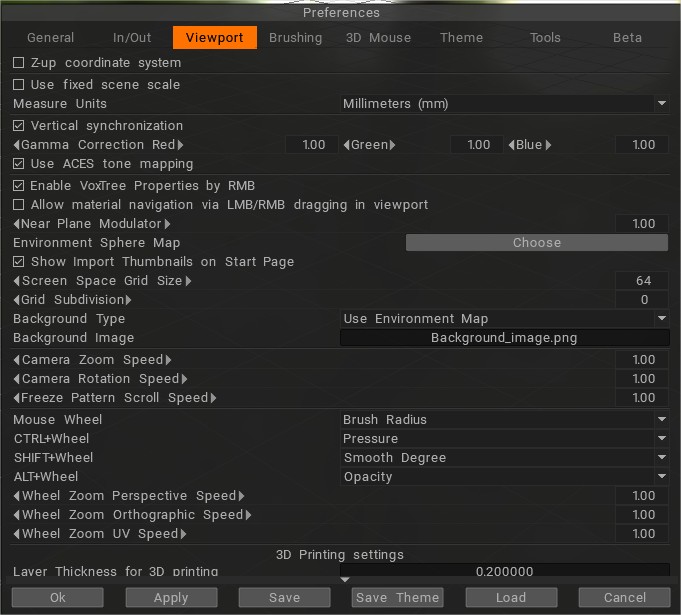Click the Background Image file field
The height and width of the screenshot is (615, 681).
[x=504, y=338]
